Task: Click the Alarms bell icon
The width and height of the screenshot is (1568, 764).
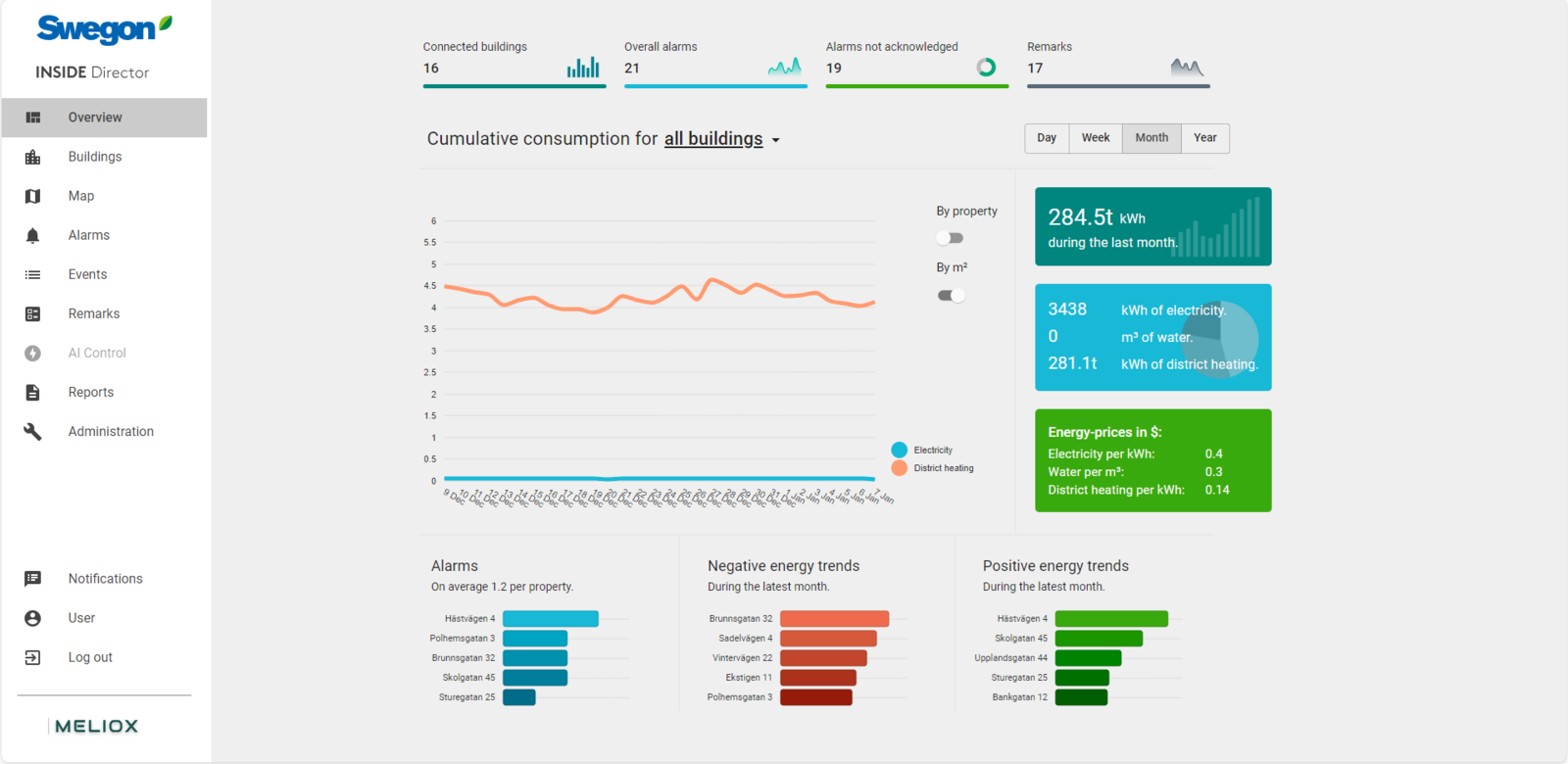Action: pyautogui.click(x=32, y=235)
